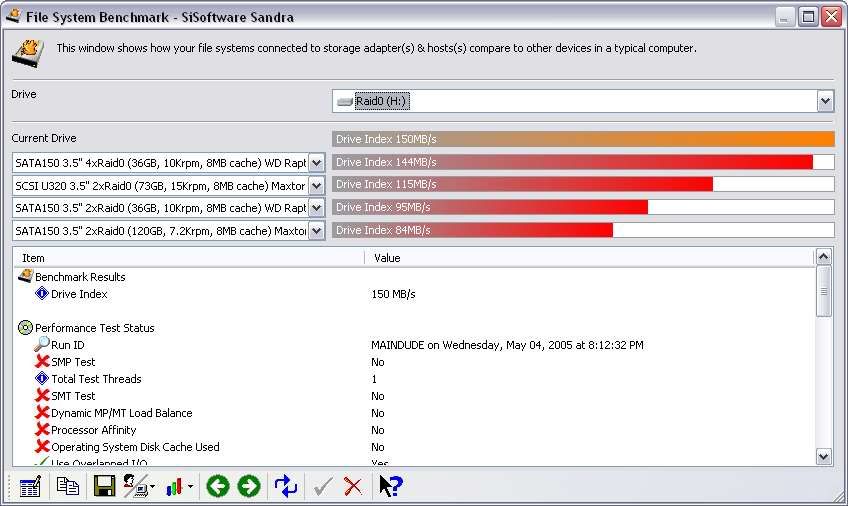Select the Performance Test Status row
Image resolution: width=848 pixels, height=506 pixels.
94,328
